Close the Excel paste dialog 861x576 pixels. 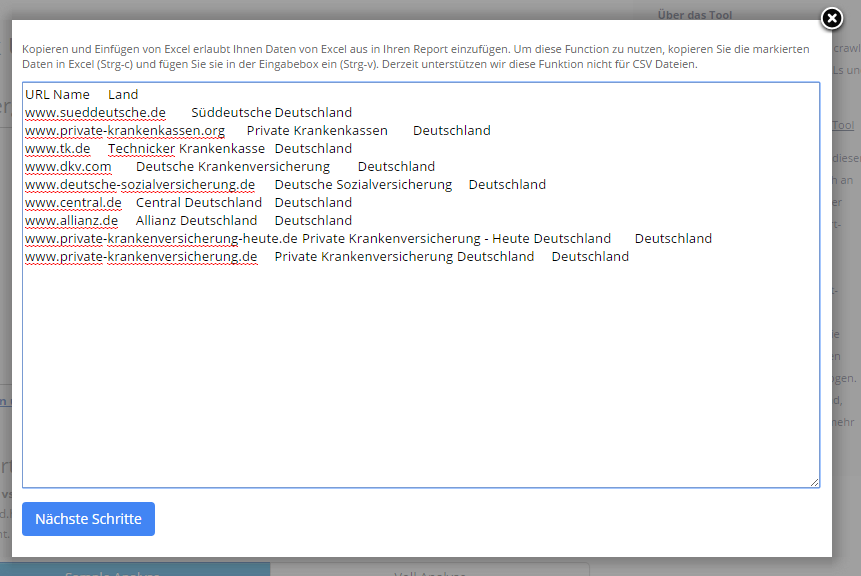point(831,19)
